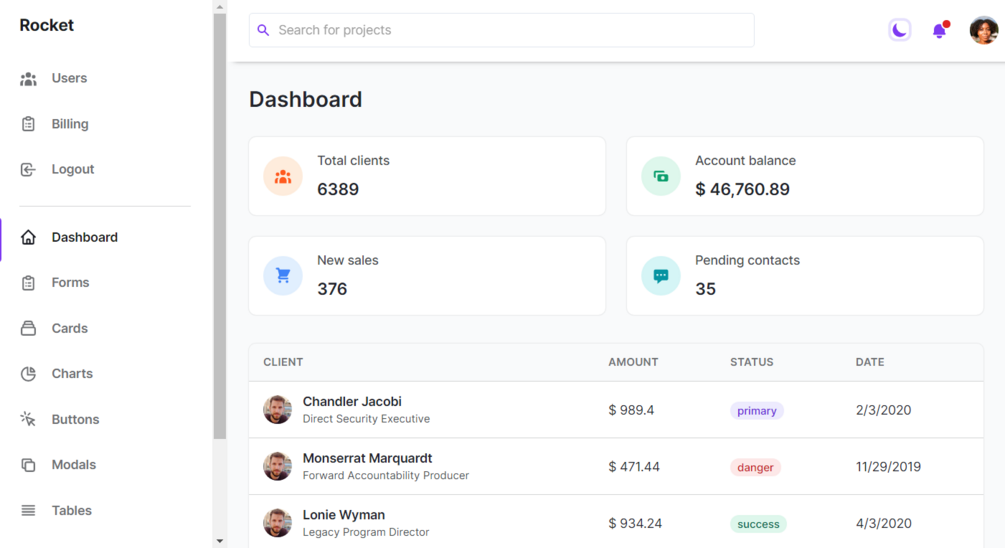
Task: Click the Rocket brand logo link
Action: click(x=47, y=26)
